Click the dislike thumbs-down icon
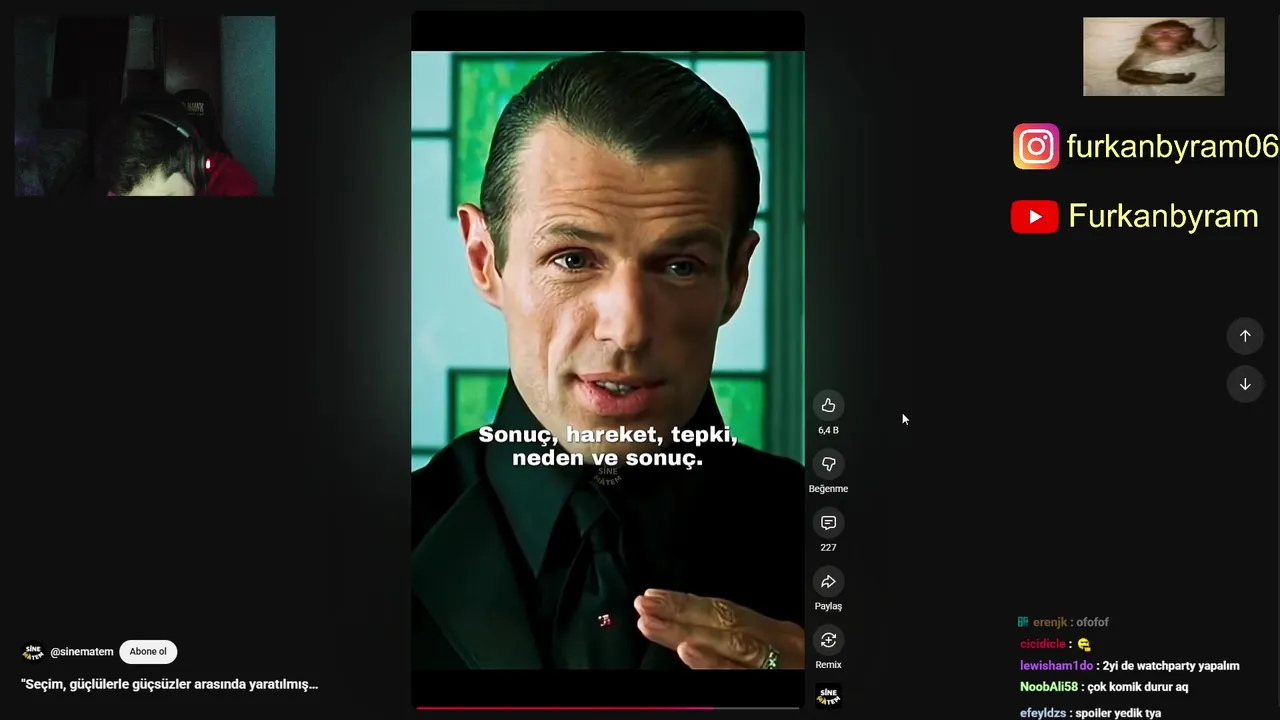The height and width of the screenshot is (720, 1280). coord(828,464)
